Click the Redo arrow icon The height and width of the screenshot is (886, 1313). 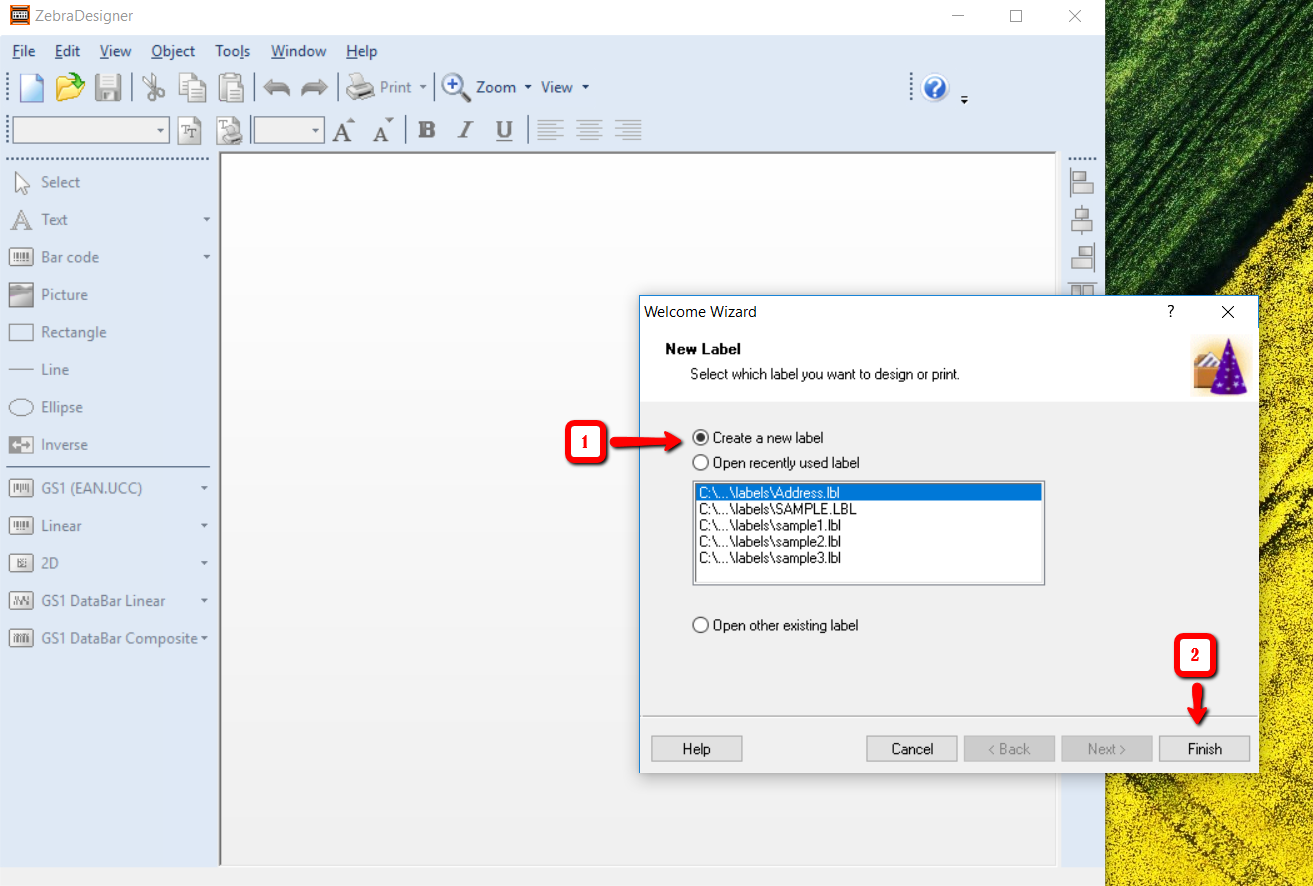click(x=314, y=88)
